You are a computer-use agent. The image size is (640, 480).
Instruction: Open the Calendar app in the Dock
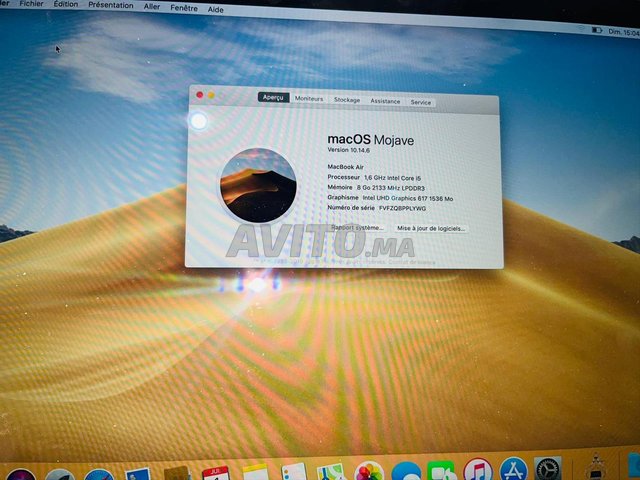(215, 473)
